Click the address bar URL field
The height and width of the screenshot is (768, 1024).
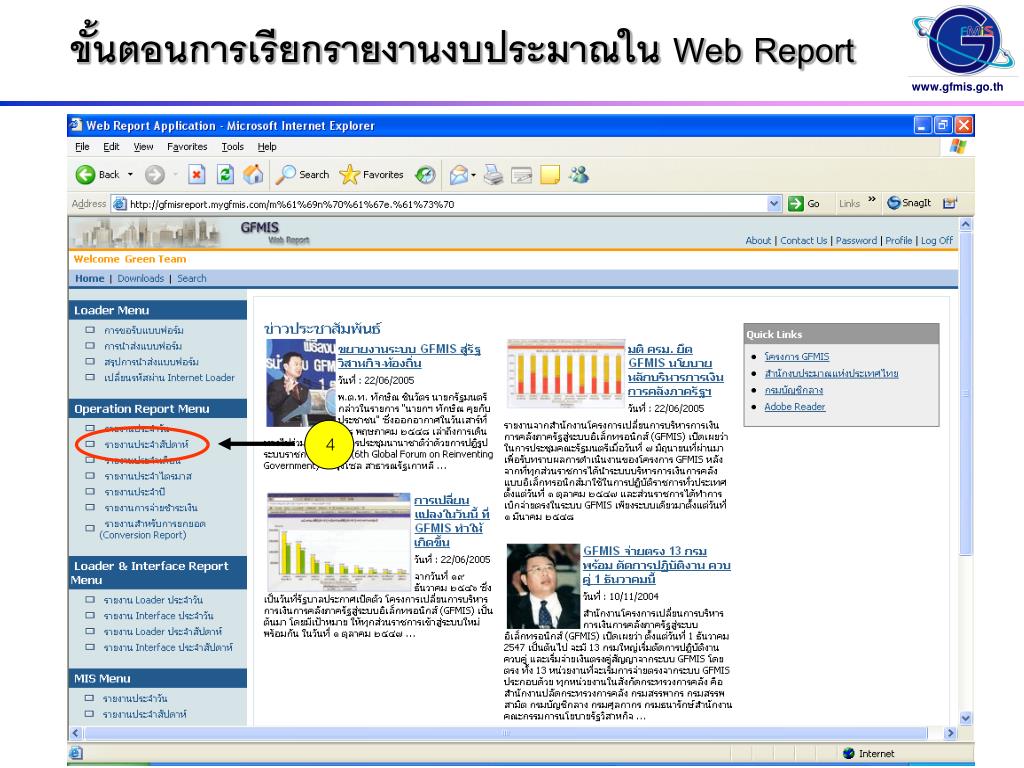click(x=447, y=204)
